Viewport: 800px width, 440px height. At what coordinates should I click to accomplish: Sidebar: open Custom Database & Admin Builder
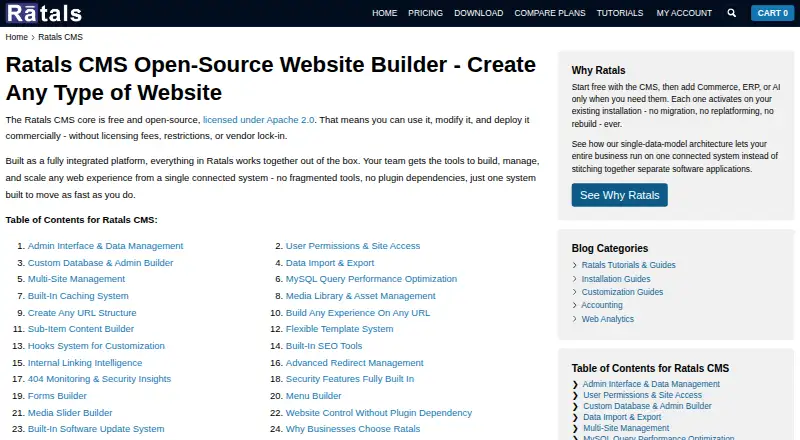coord(647,406)
